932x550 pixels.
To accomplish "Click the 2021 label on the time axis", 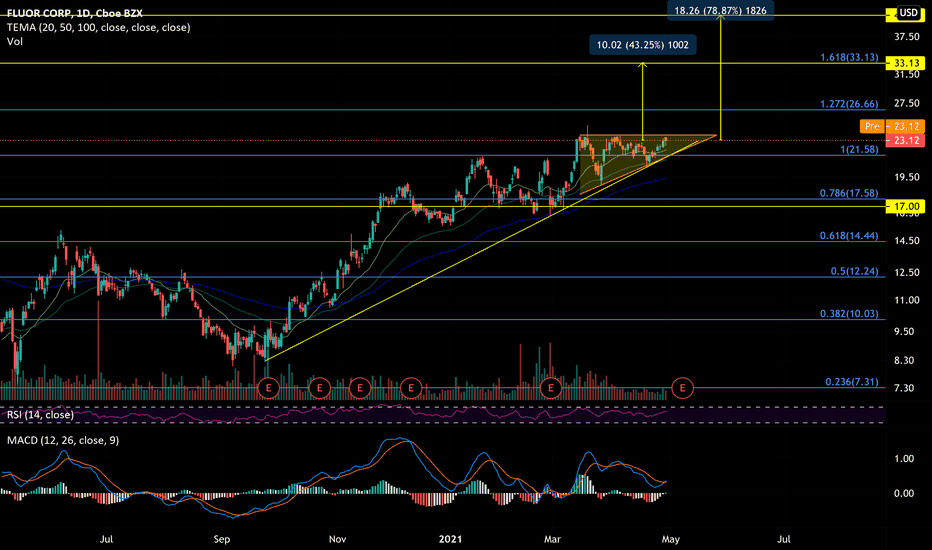I will tap(450, 539).
